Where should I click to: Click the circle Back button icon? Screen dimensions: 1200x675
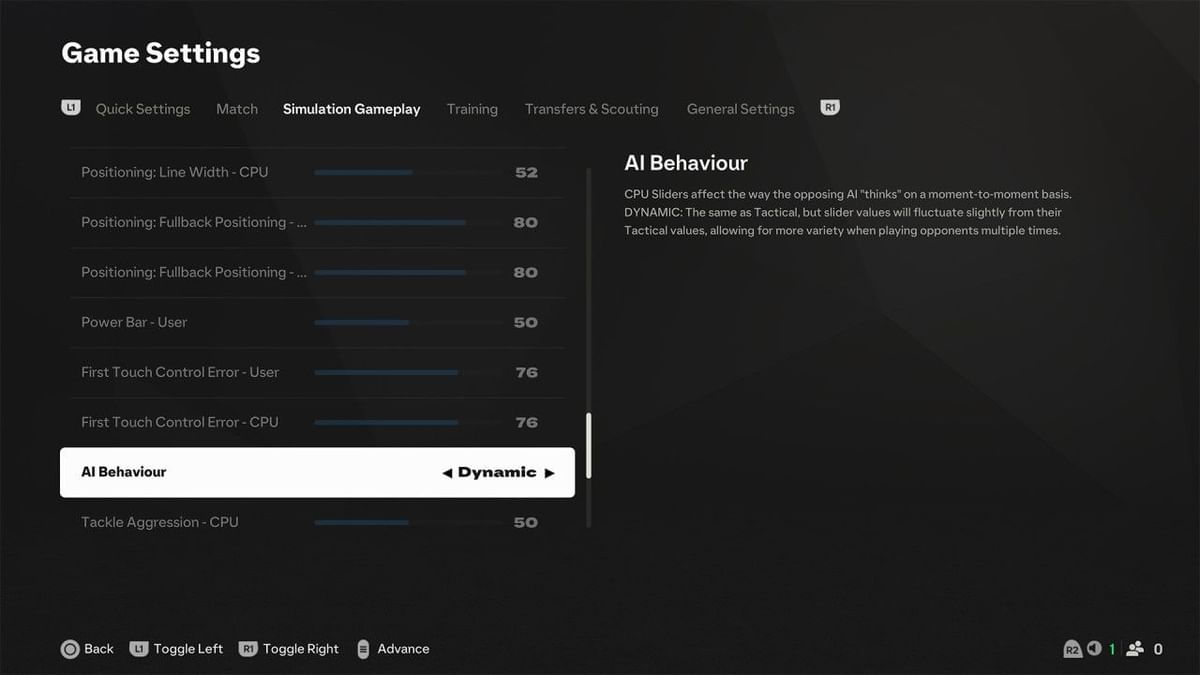[71, 648]
